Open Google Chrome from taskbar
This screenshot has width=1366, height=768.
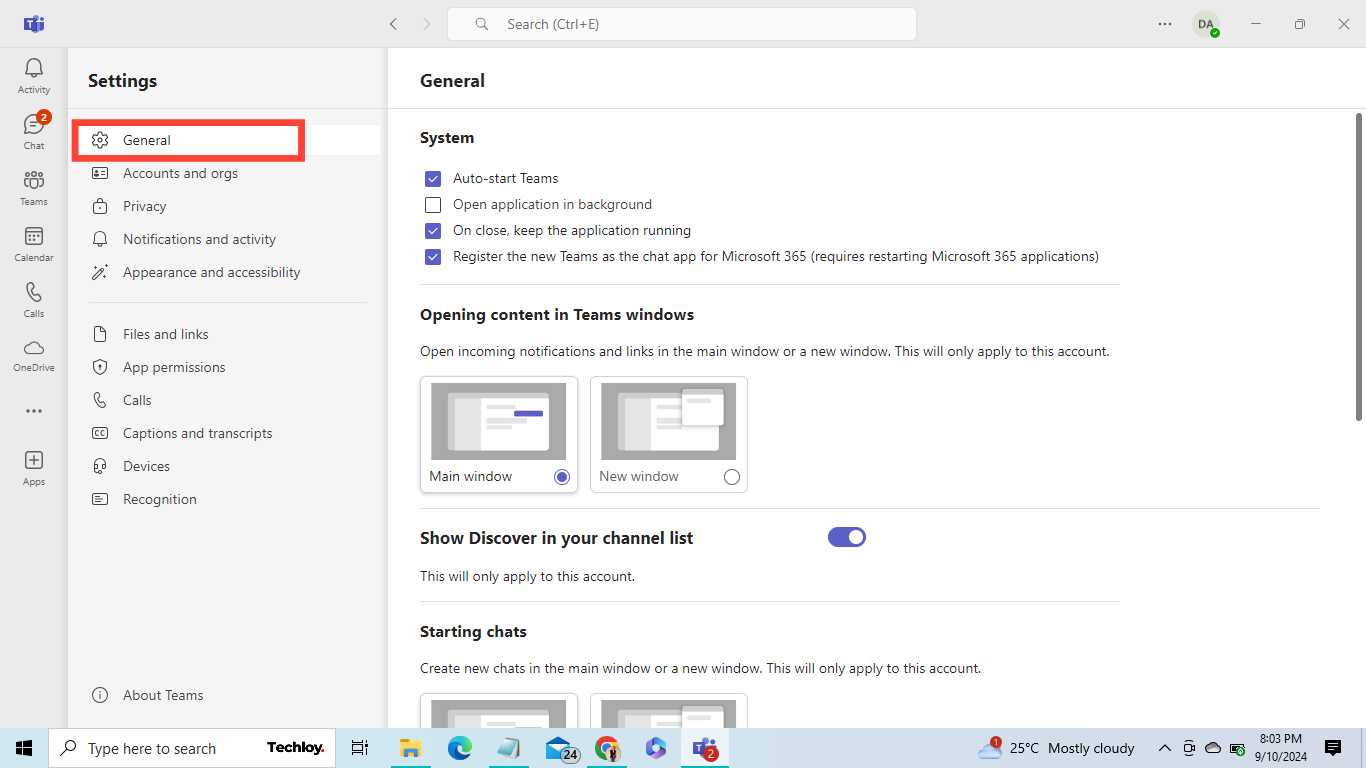pyautogui.click(x=607, y=748)
